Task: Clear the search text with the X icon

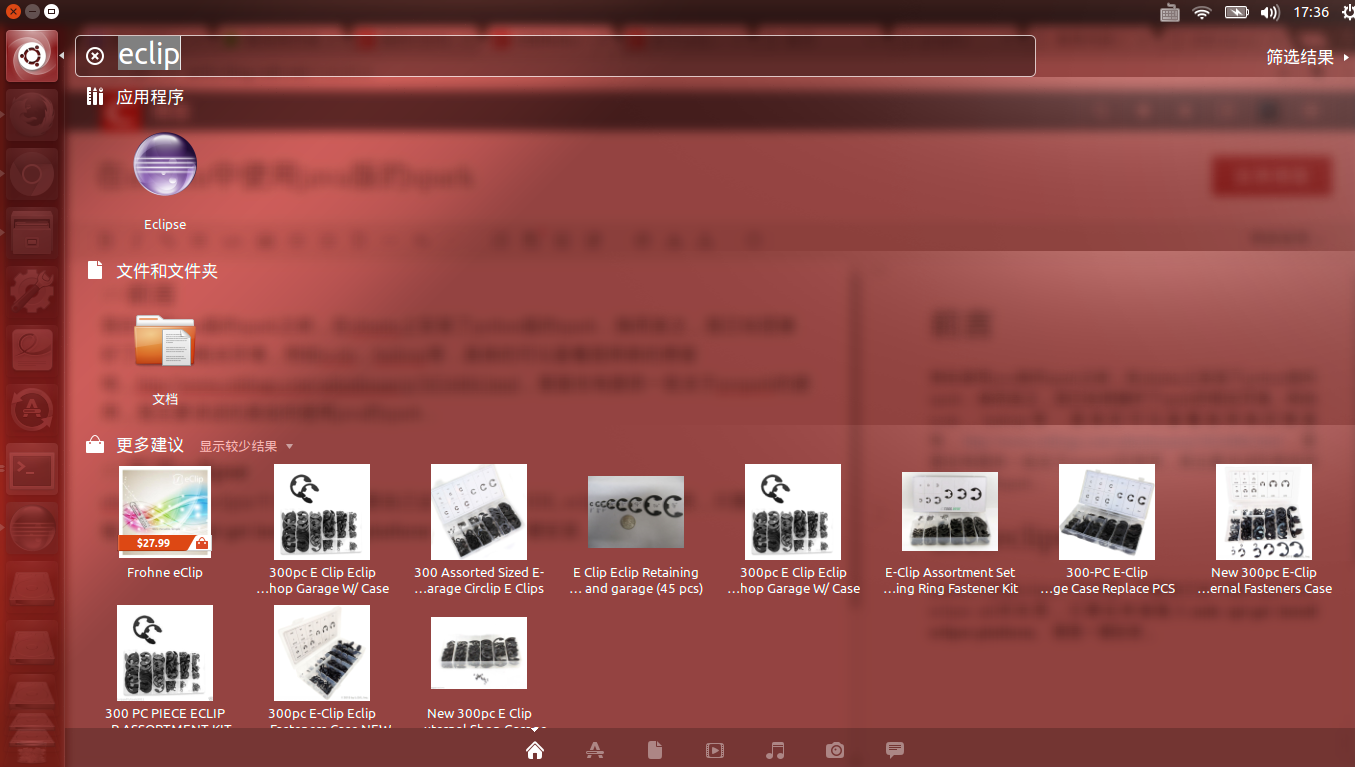Action: click(x=95, y=56)
